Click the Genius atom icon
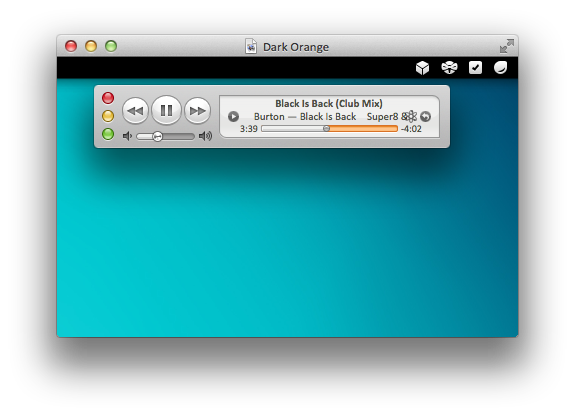 click(x=411, y=117)
